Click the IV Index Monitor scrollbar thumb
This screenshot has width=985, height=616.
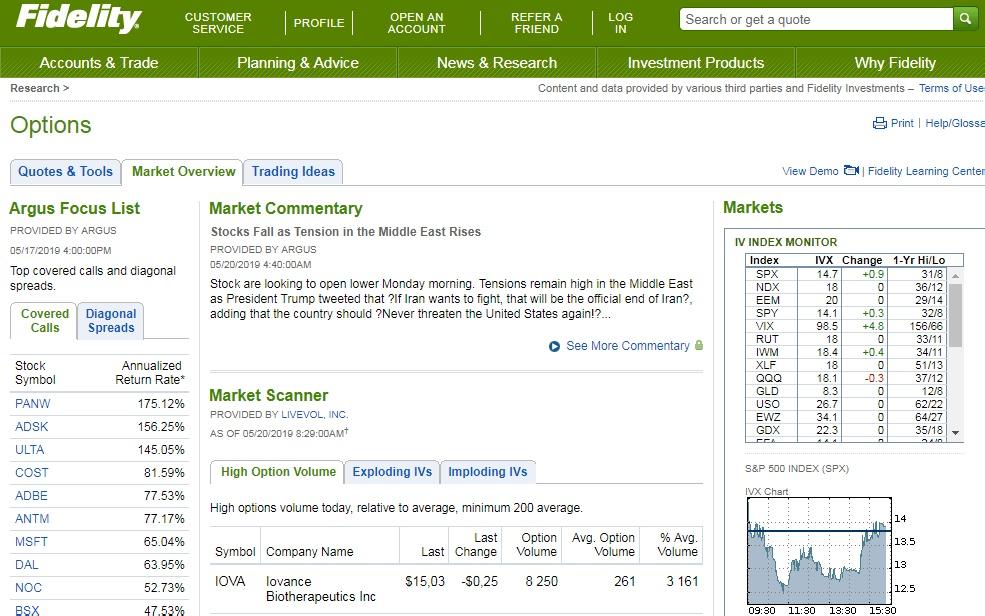click(955, 313)
